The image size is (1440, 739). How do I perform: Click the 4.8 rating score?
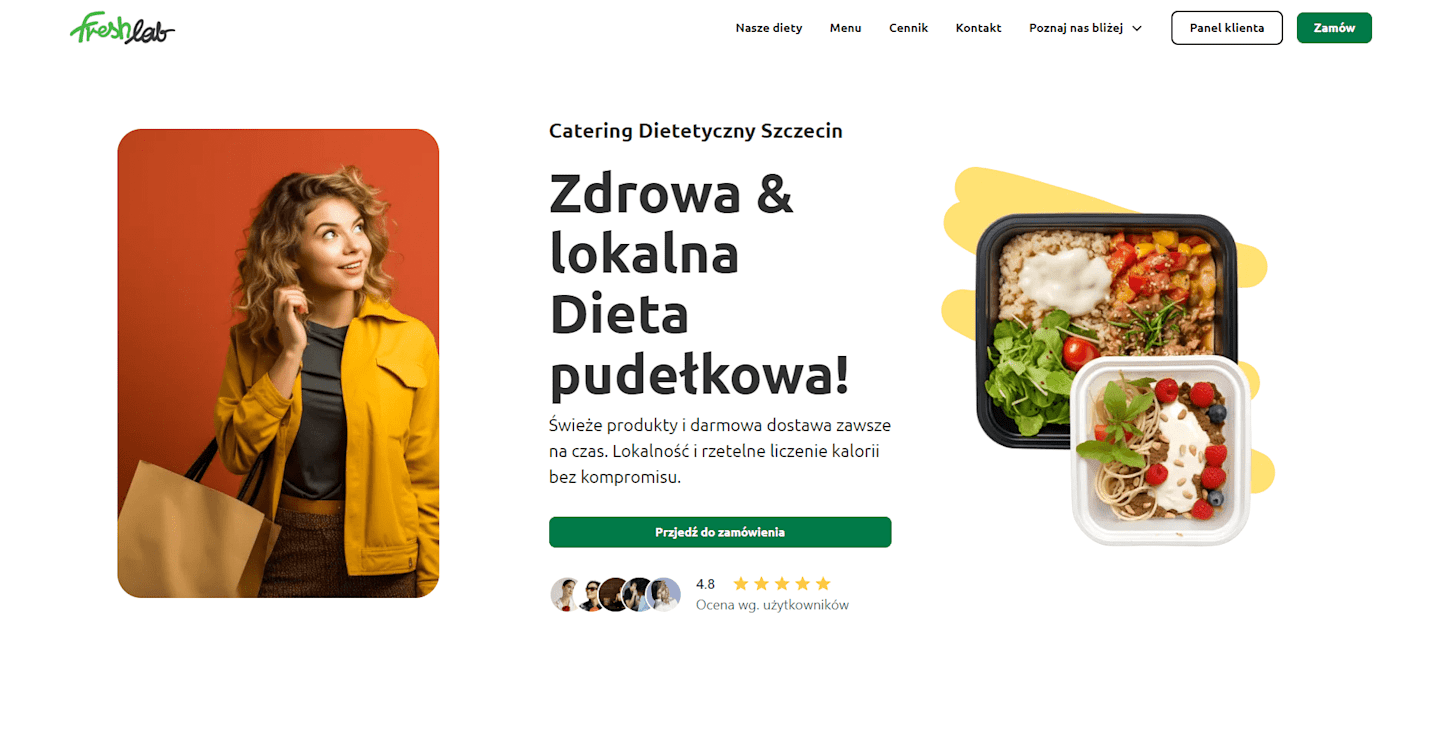pyautogui.click(x=705, y=584)
